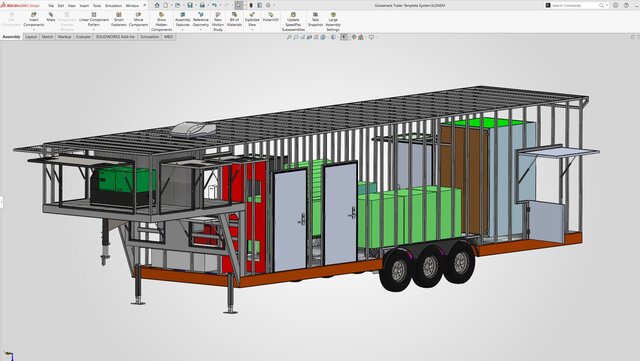Toggle the Select cursor tool
This screenshot has width=640, height=361.
(x=239, y=5)
